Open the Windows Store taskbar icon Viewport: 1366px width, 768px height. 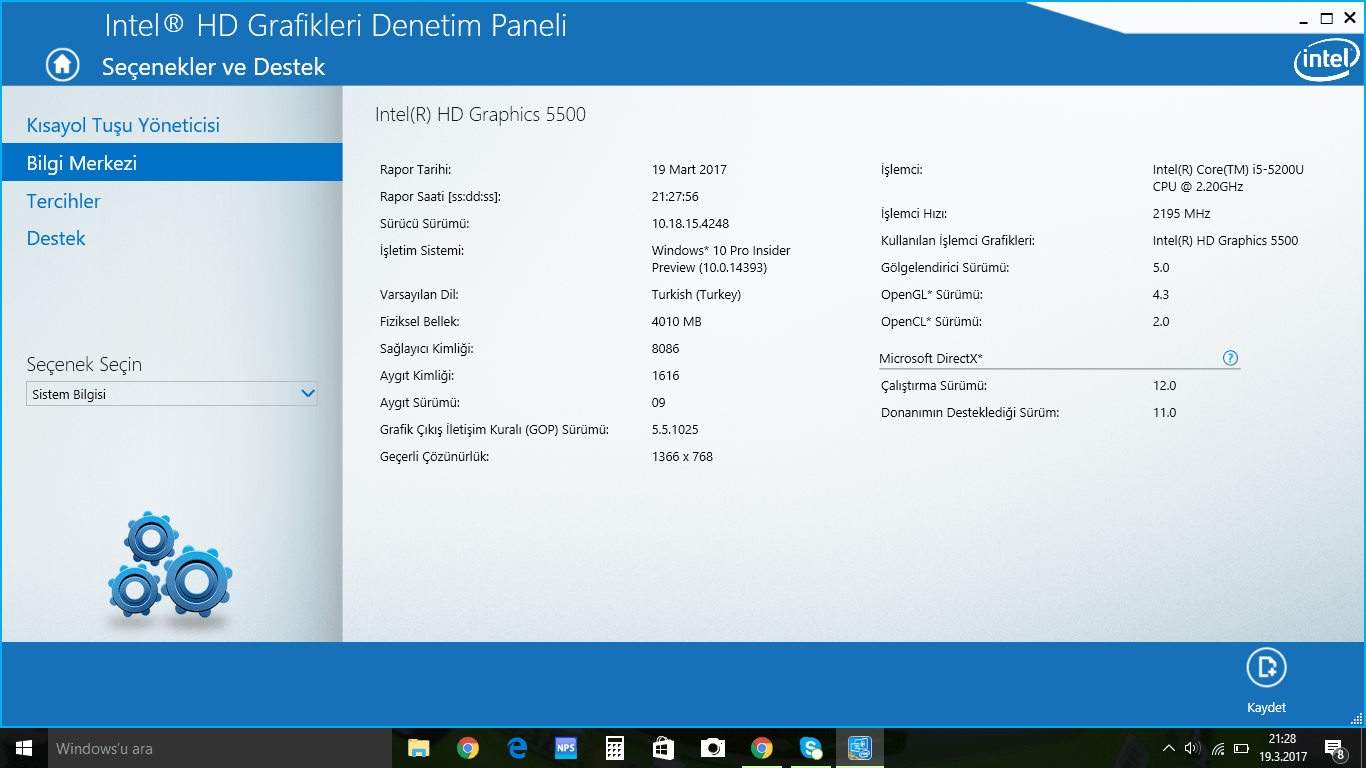click(663, 748)
